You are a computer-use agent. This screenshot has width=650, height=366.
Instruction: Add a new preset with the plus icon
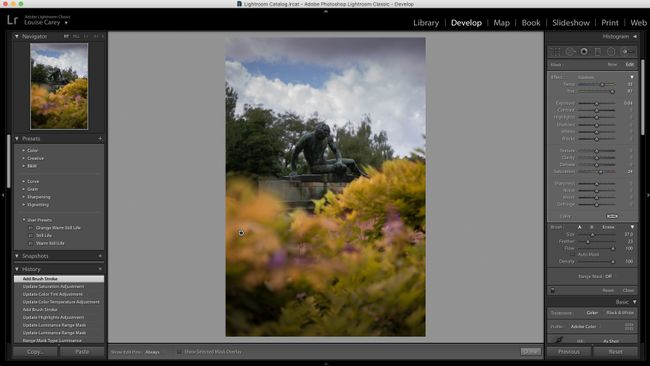click(100, 138)
